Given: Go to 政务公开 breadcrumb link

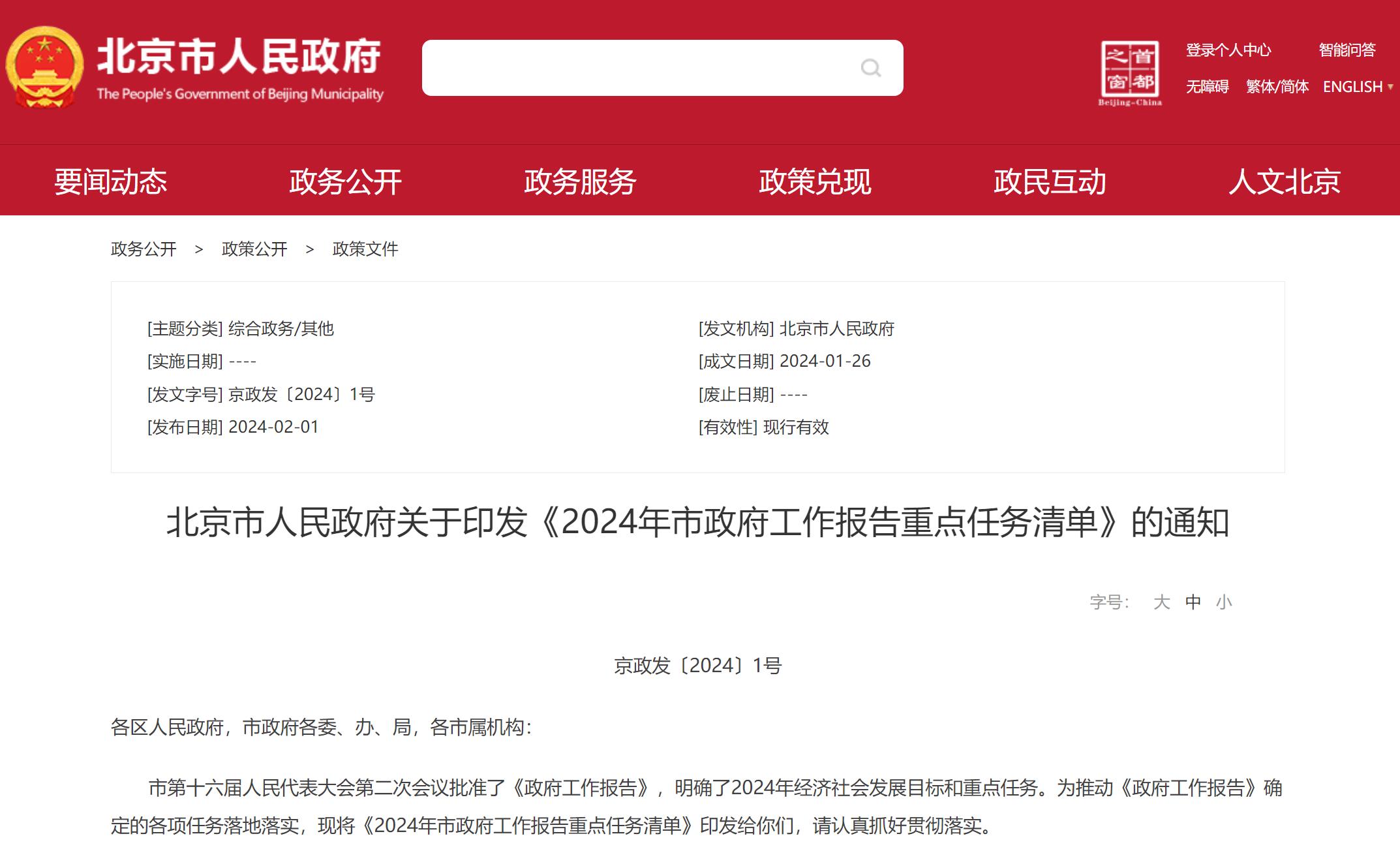Looking at the screenshot, I should coord(144,249).
